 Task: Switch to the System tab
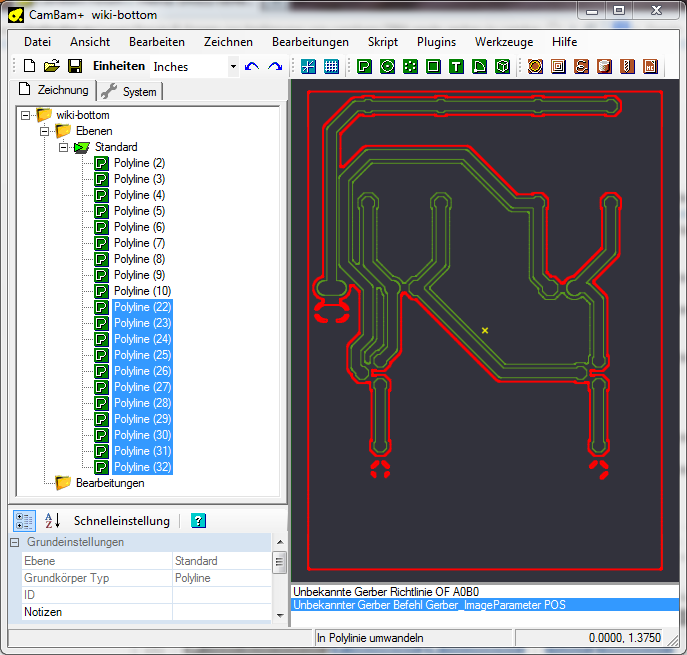click(x=130, y=92)
